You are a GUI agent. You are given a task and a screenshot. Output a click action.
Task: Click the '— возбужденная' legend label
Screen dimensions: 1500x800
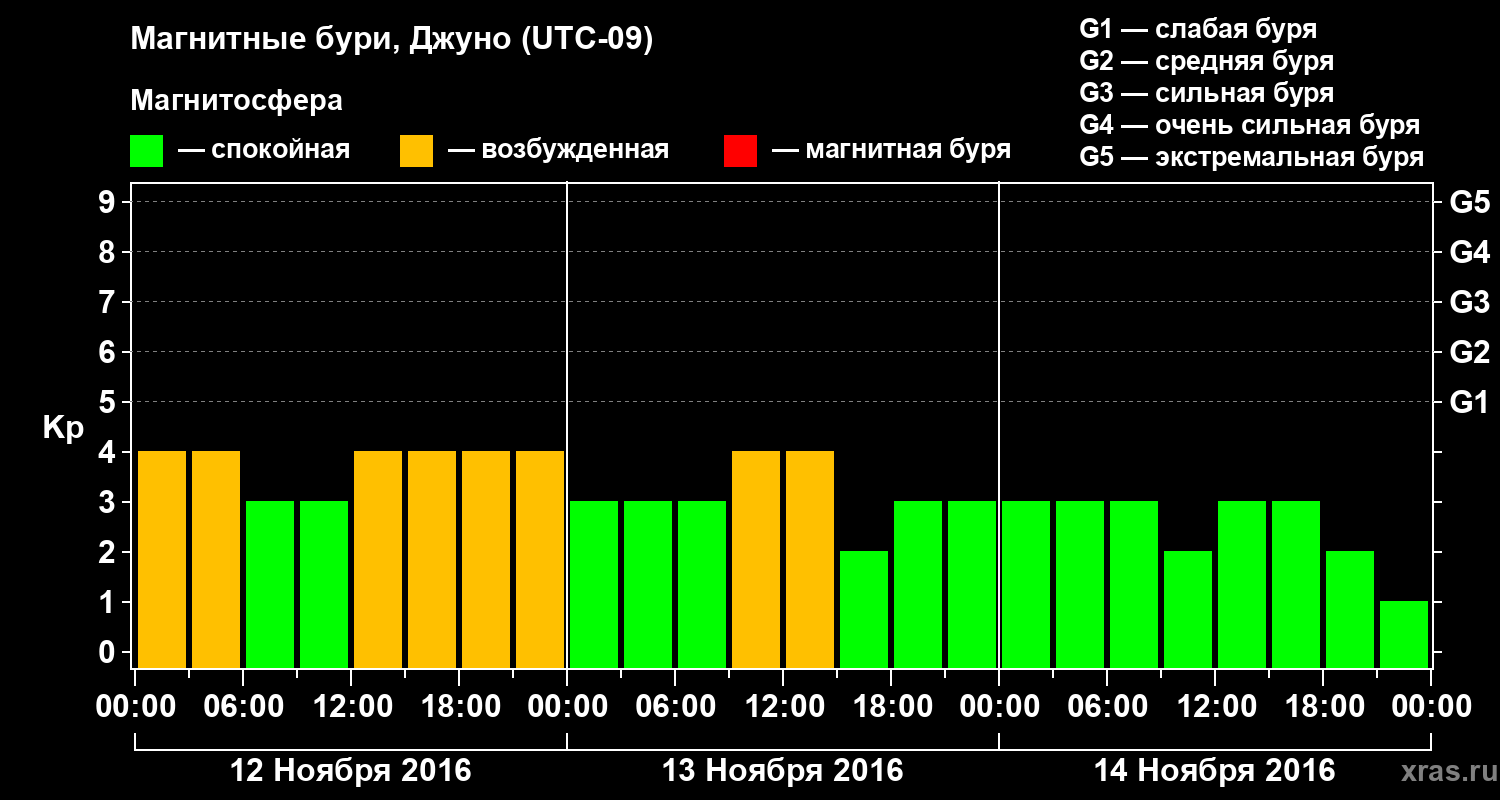tap(558, 151)
